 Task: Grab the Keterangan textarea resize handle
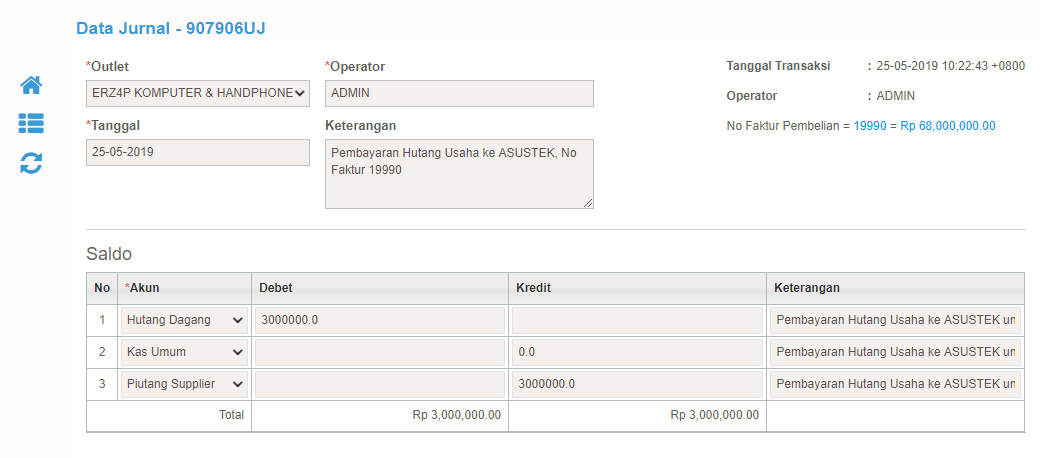(588, 203)
